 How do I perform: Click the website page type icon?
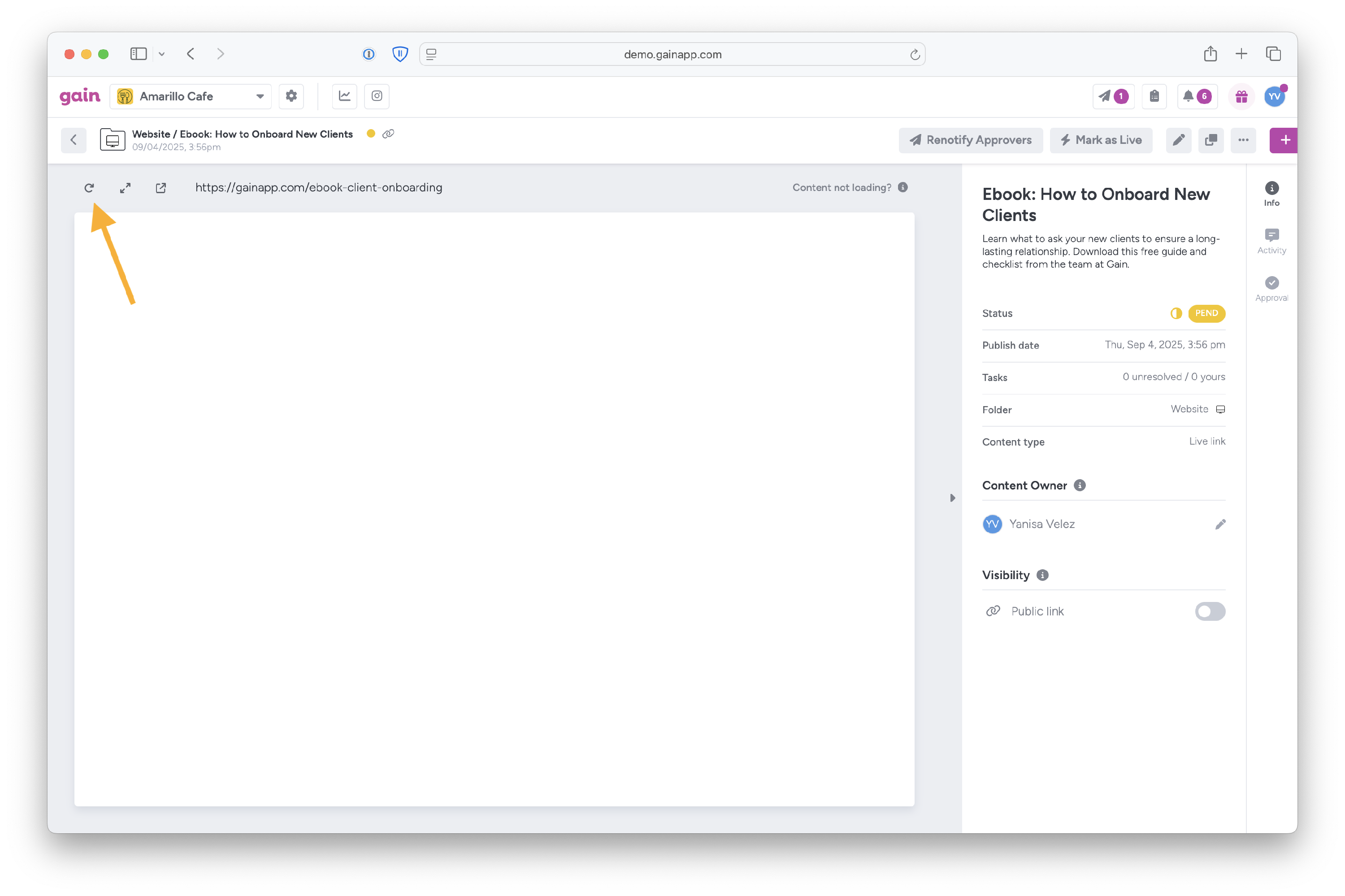pyautogui.click(x=113, y=139)
